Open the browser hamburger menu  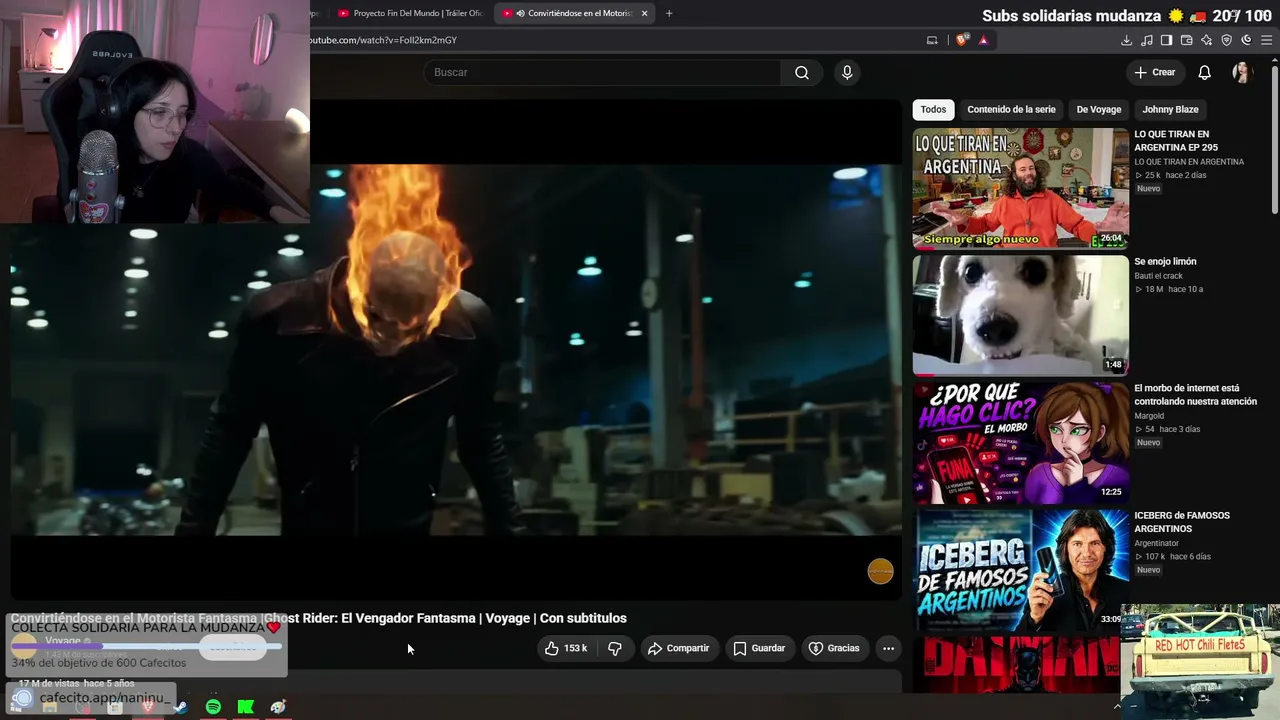click(1266, 40)
